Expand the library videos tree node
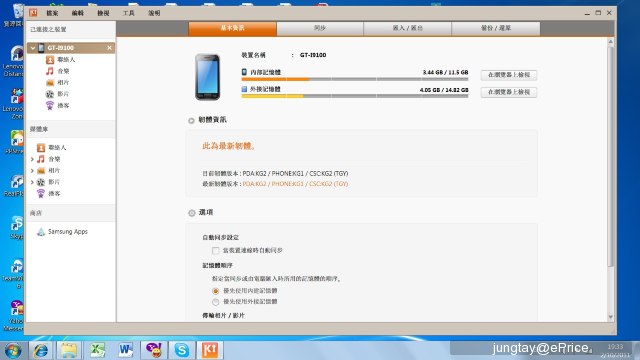This screenshot has width=640, height=360. pyautogui.click(x=32, y=182)
